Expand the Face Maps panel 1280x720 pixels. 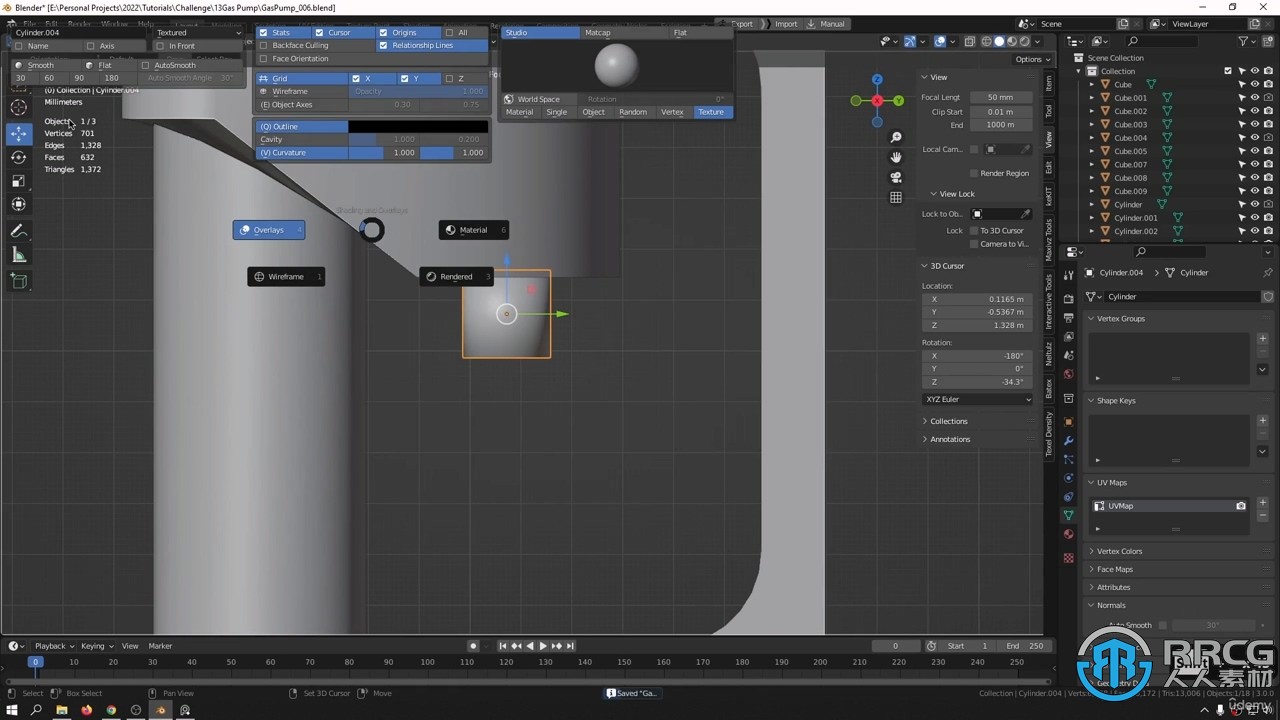[1114, 569]
